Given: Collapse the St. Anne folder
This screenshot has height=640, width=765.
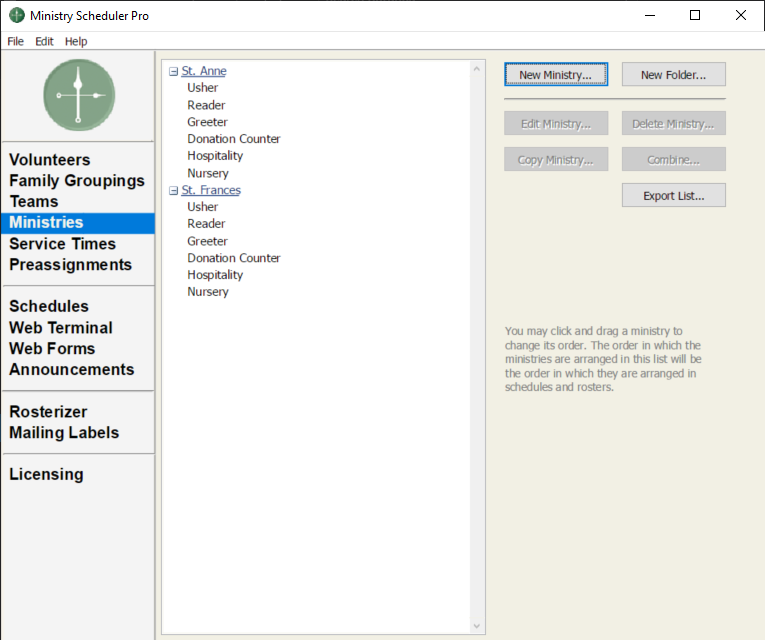Looking at the screenshot, I should point(174,72).
